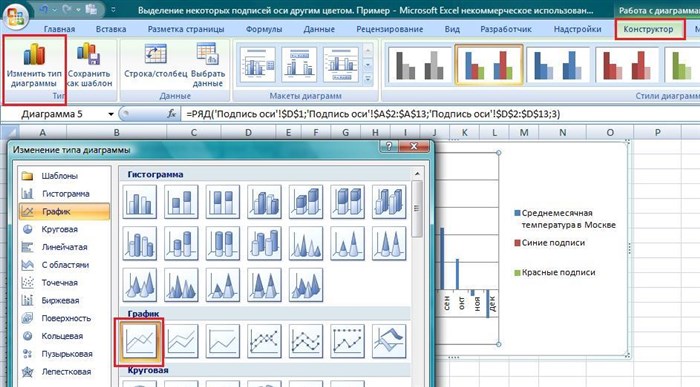Image resolution: width=700 pixels, height=387 pixels.
Task: Click Выбрать данные button
Action: (x=208, y=66)
